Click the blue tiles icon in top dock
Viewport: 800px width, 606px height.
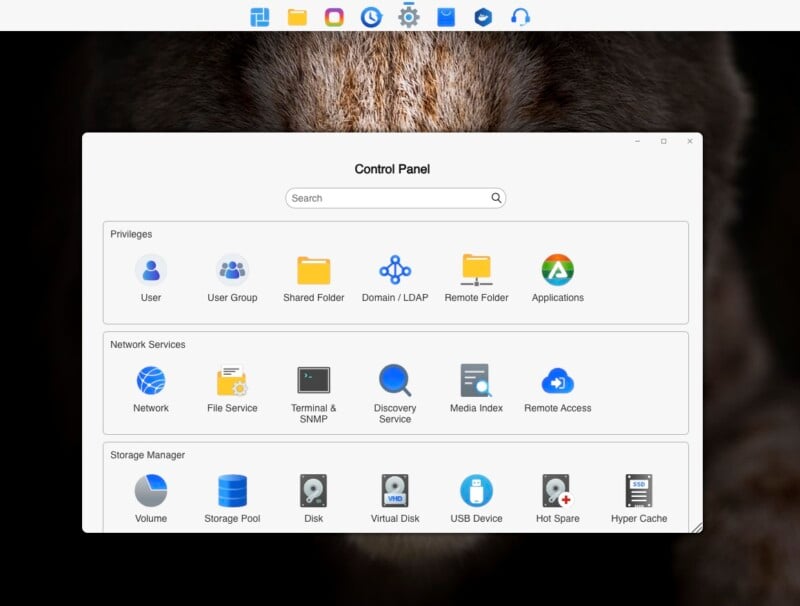click(260, 17)
